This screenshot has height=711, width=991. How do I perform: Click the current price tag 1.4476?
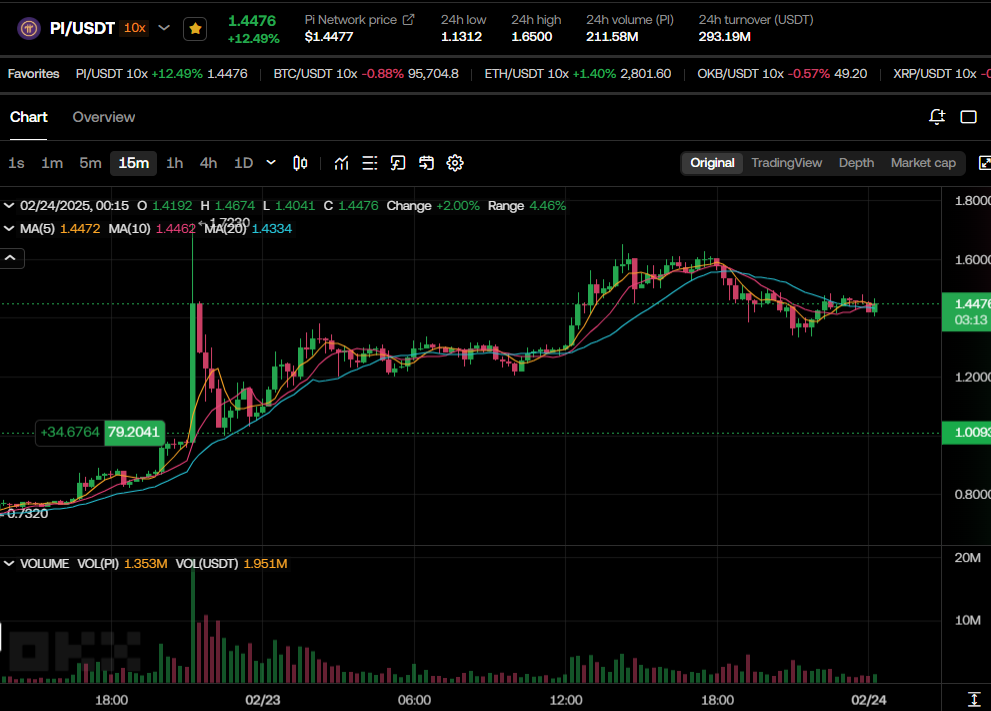click(967, 312)
